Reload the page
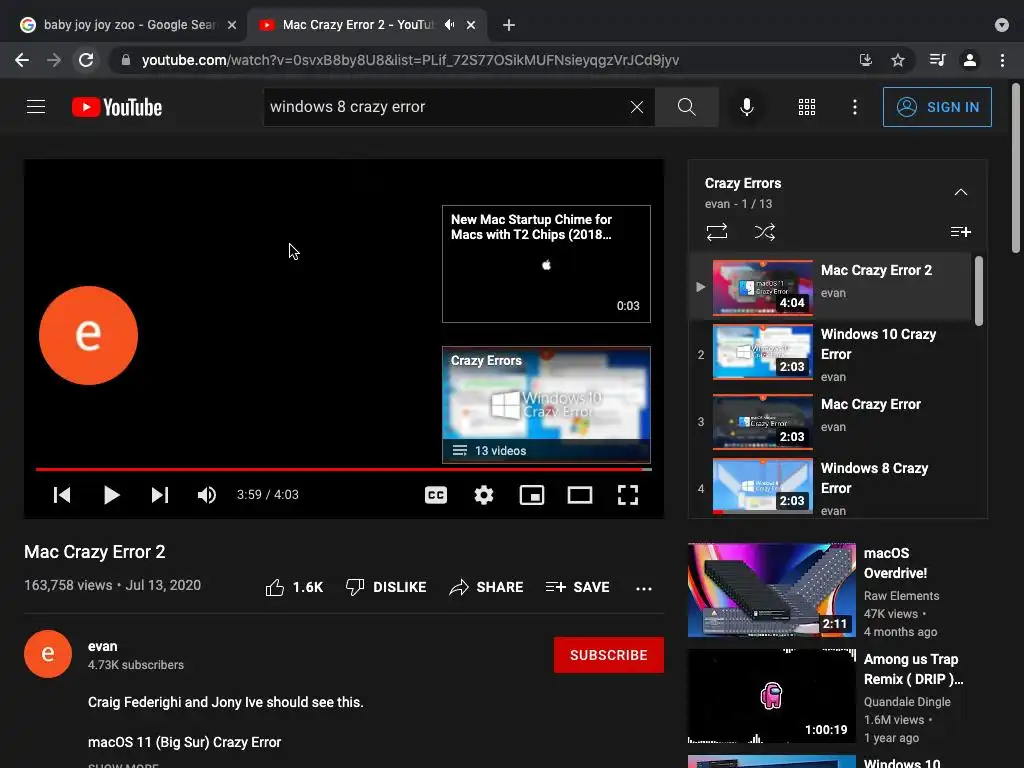Screen dimensions: 1024x768 [x=86, y=60]
